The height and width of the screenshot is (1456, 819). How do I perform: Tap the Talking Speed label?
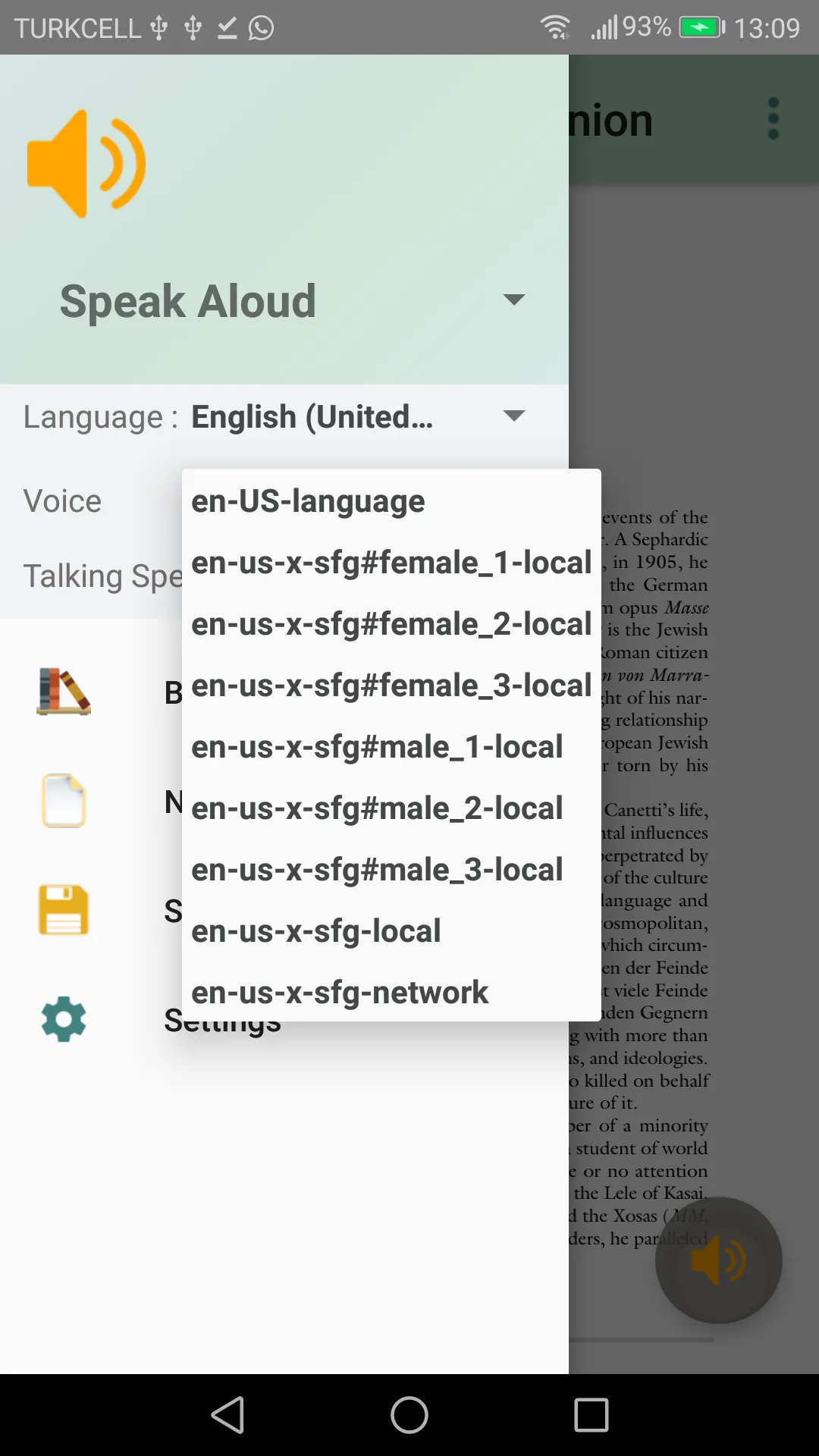click(103, 576)
